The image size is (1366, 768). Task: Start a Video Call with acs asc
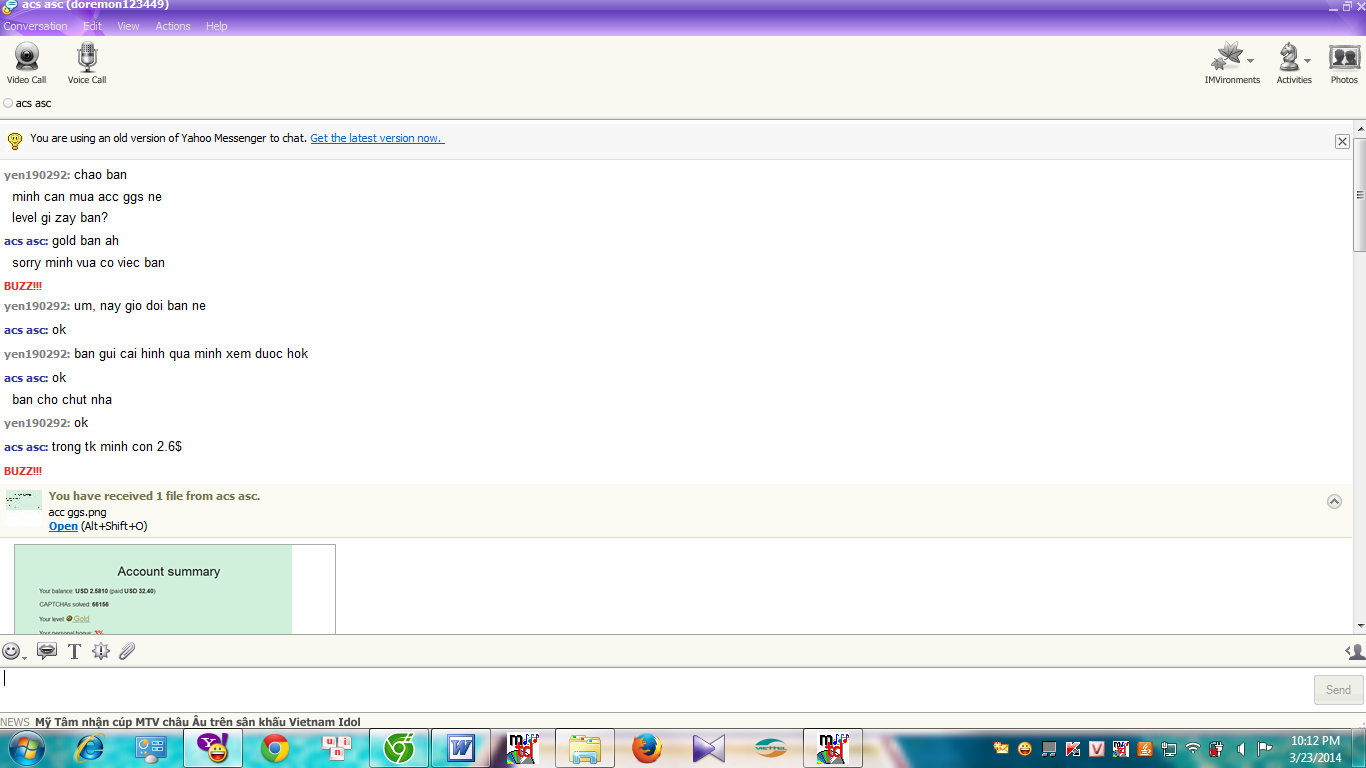pyautogui.click(x=27, y=63)
